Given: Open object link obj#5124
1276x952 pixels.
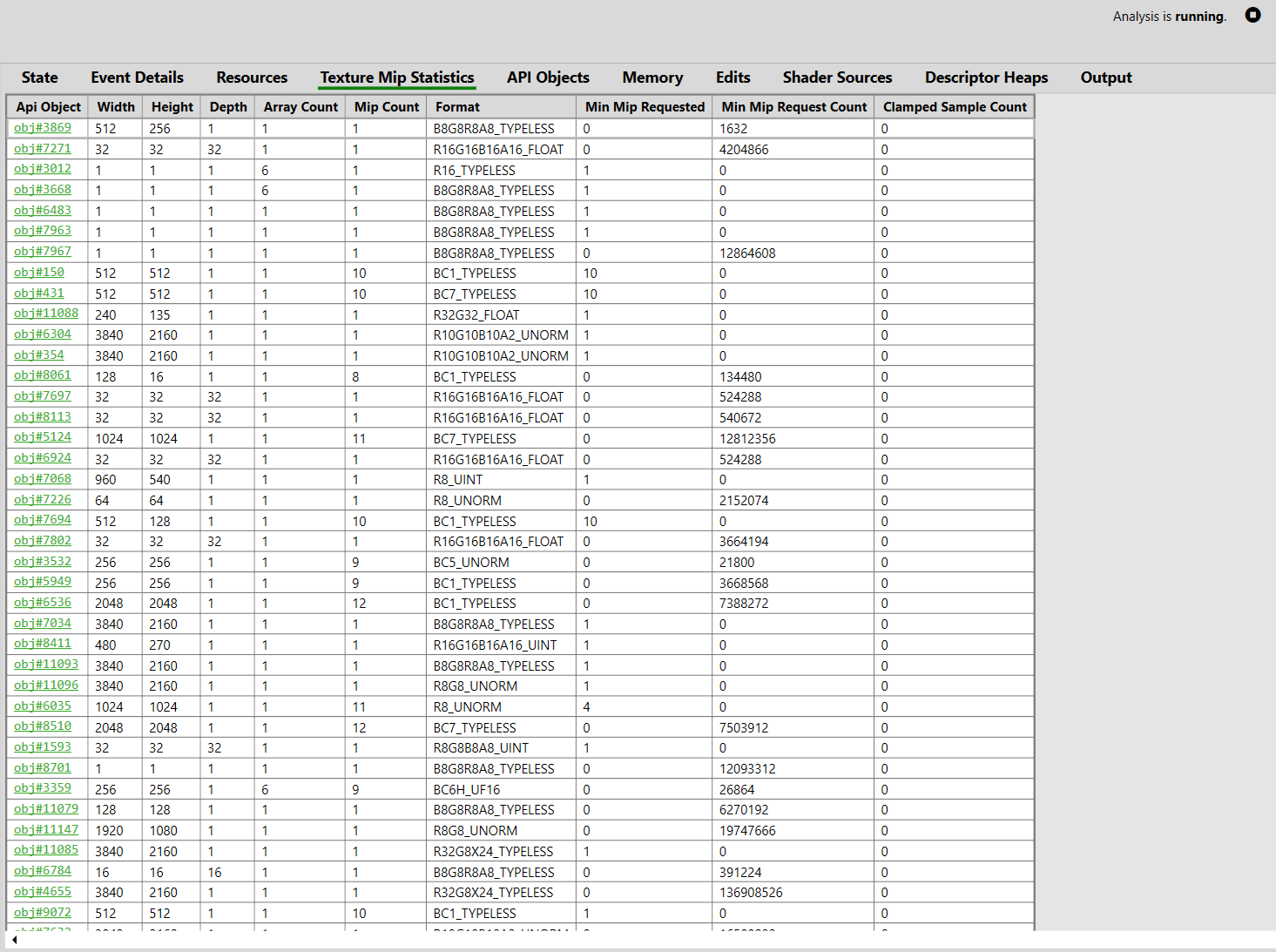Looking at the screenshot, I should pyautogui.click(x=43, y=437).
